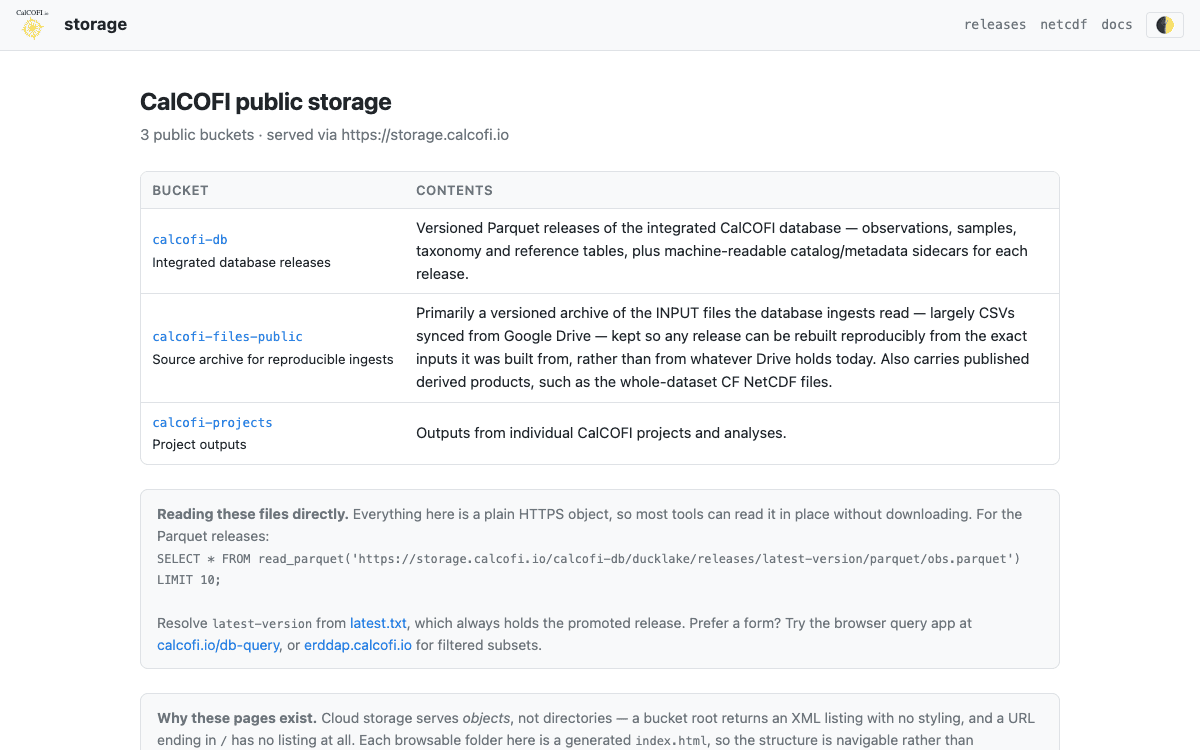Click the CONTENTS column header
Viewport: 1200px width, 750px height.
point(454,191)
